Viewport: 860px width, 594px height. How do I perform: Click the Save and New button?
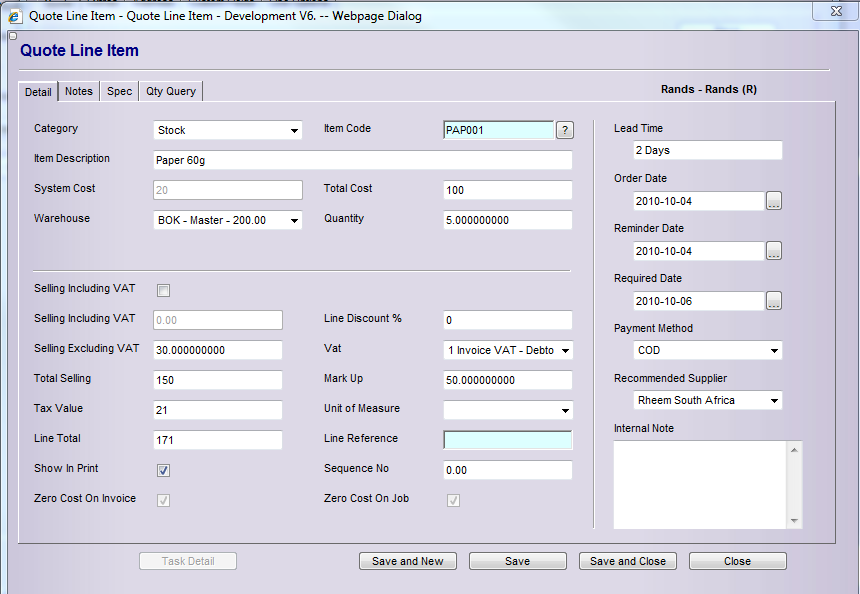pyautogui.click(x=407, y=561)
